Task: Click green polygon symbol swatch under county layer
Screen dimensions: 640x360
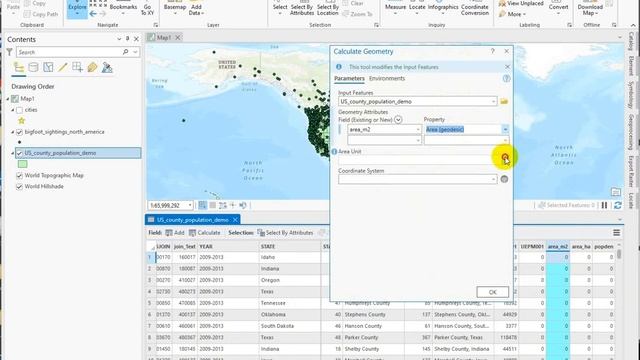Action: 22,164
